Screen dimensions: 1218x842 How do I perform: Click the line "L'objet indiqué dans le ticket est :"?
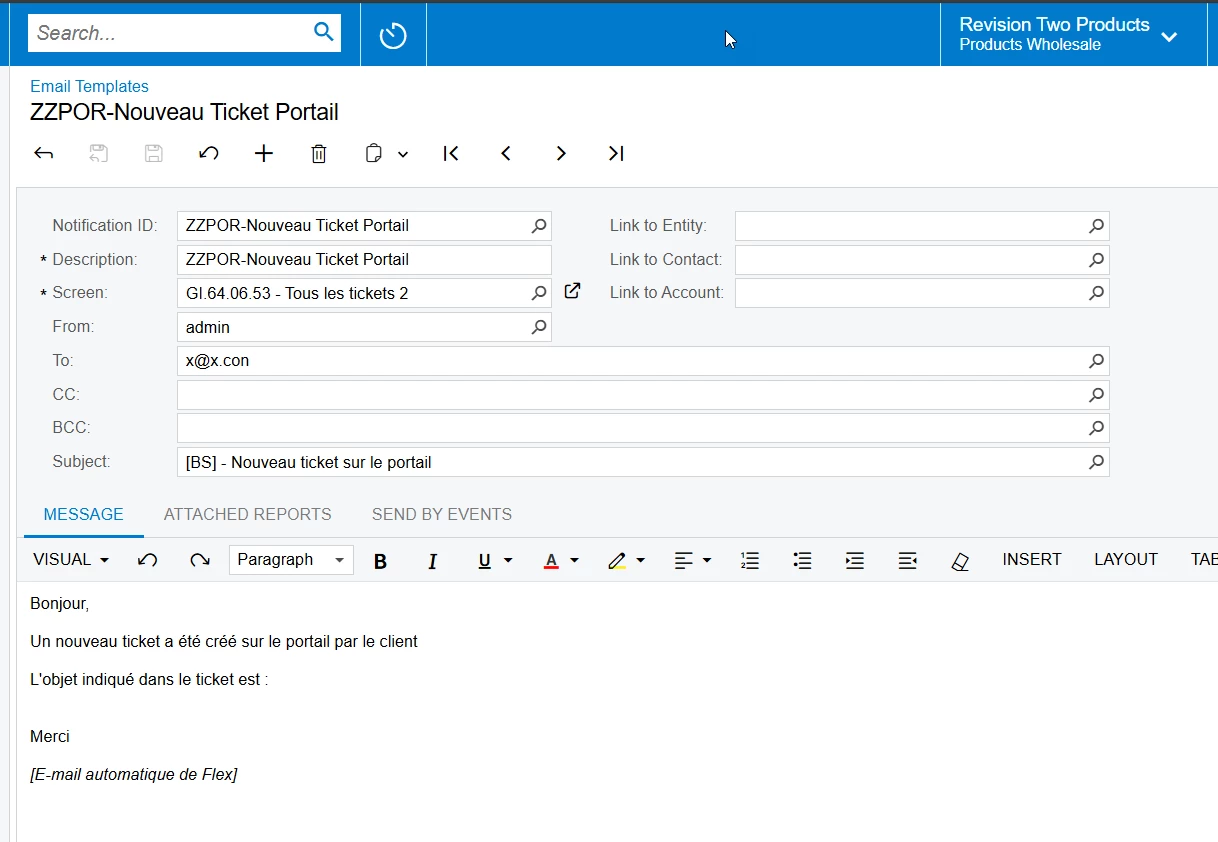150,680
